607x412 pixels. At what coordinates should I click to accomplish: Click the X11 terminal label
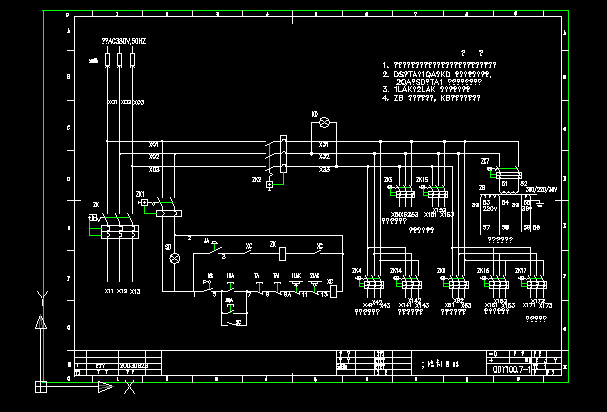coord(109,291)
